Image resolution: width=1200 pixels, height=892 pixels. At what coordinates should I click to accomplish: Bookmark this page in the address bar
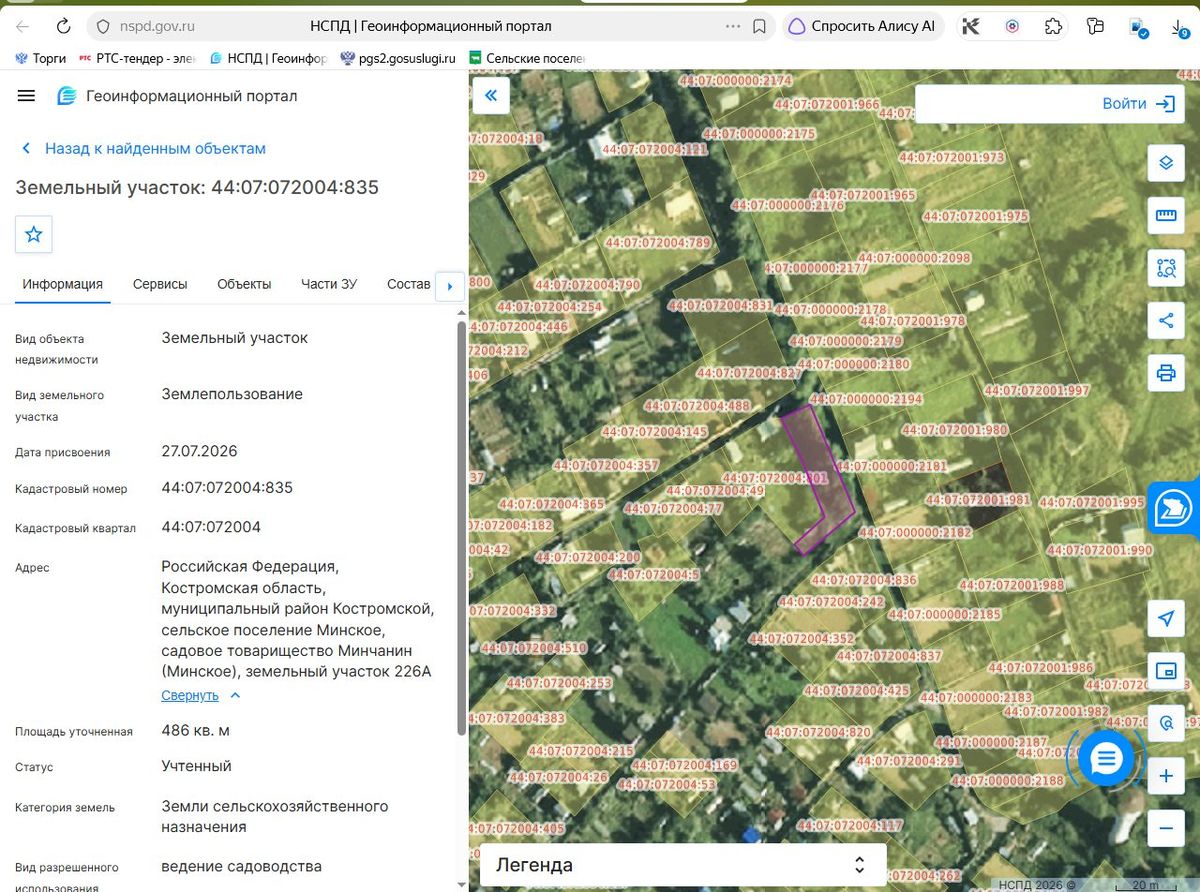[759, 26]
